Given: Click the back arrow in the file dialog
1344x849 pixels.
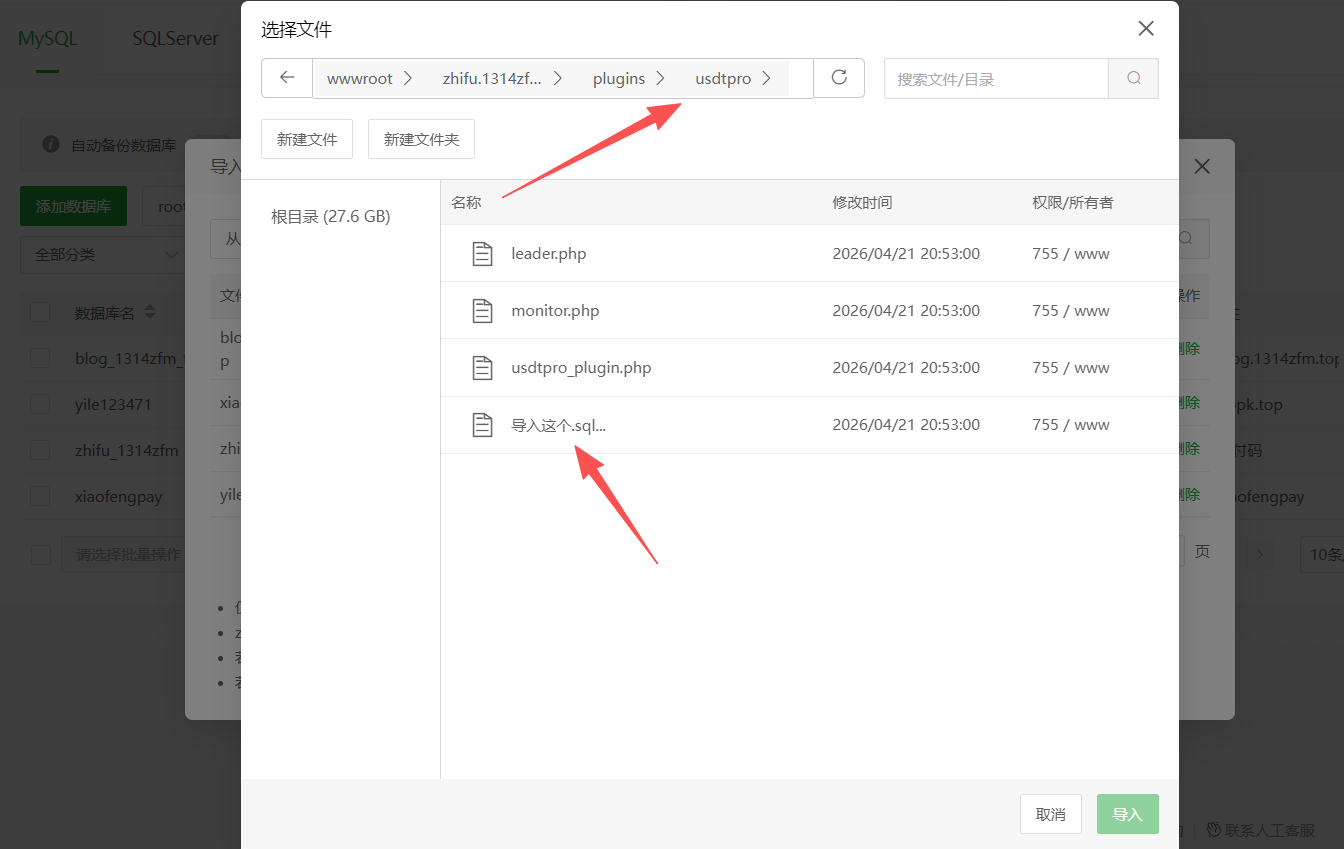Looking at the screenshot, I should (287, 78).
